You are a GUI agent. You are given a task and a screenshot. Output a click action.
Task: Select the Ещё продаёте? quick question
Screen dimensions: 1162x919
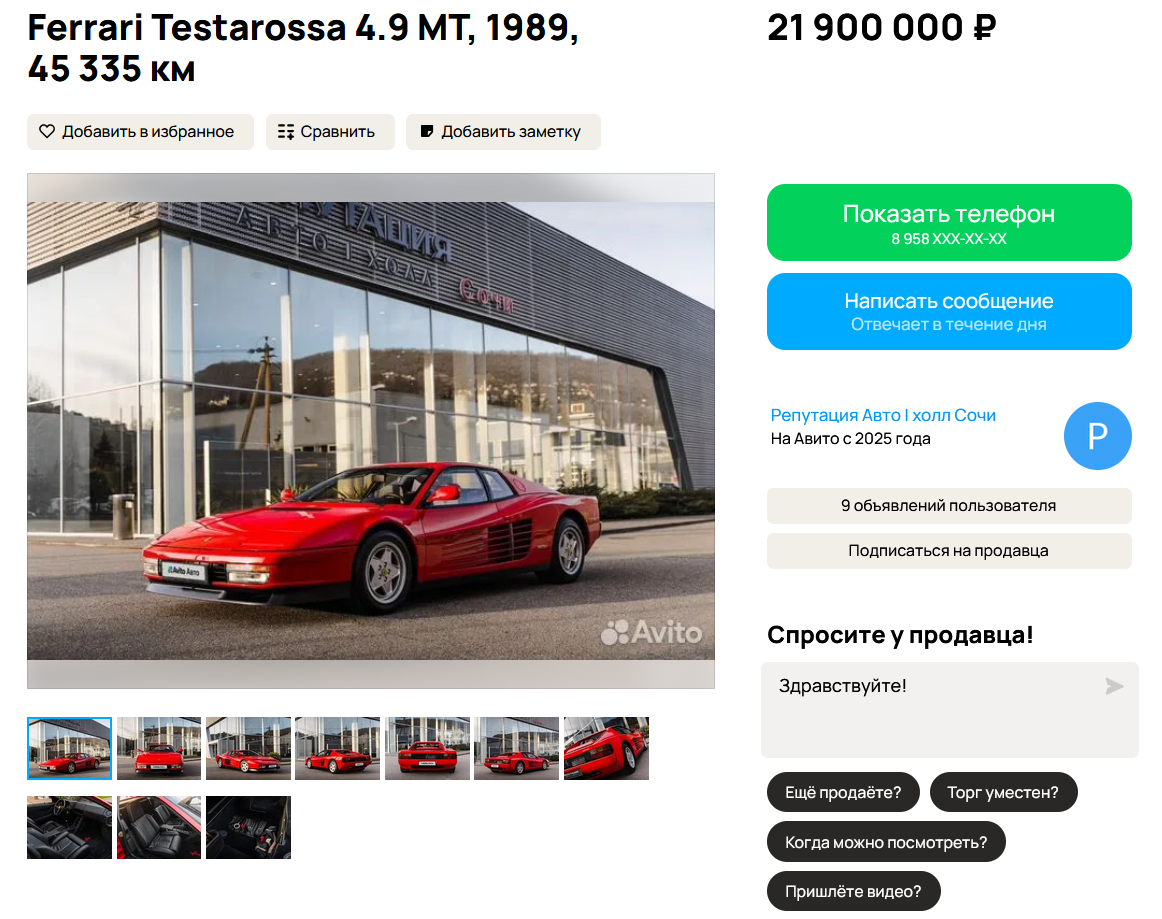click(843, 792)
